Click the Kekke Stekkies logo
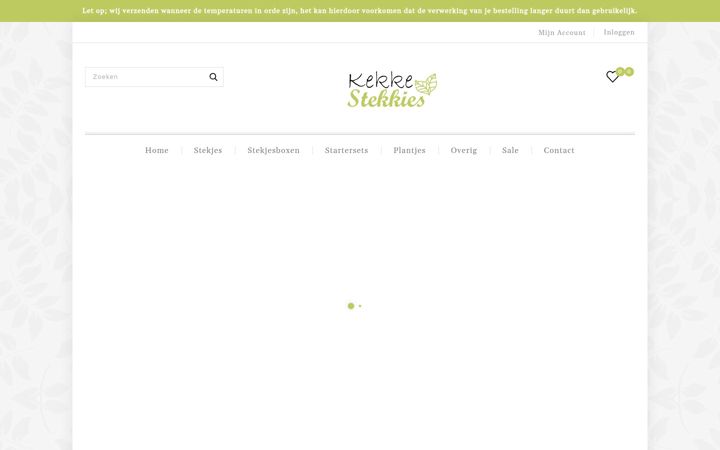The height and width of the screenshot is (450, 720). (x=392, y=90)
